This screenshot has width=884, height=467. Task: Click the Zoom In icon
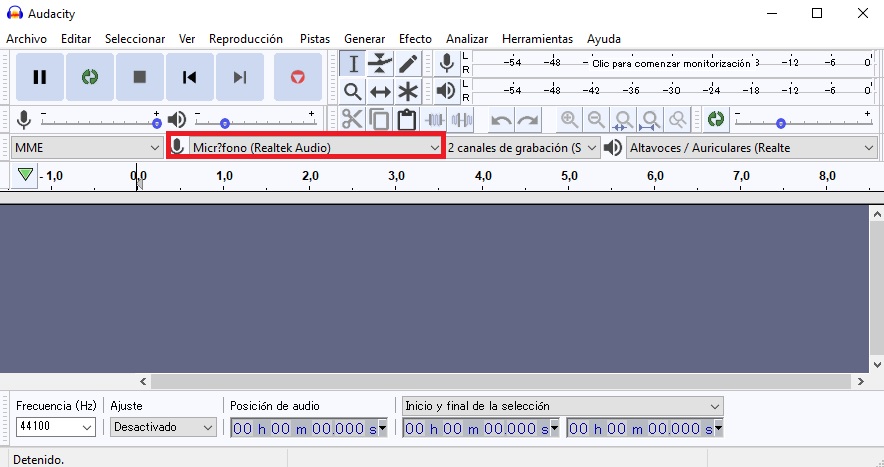pyautogui.click(x=569, y=120)
